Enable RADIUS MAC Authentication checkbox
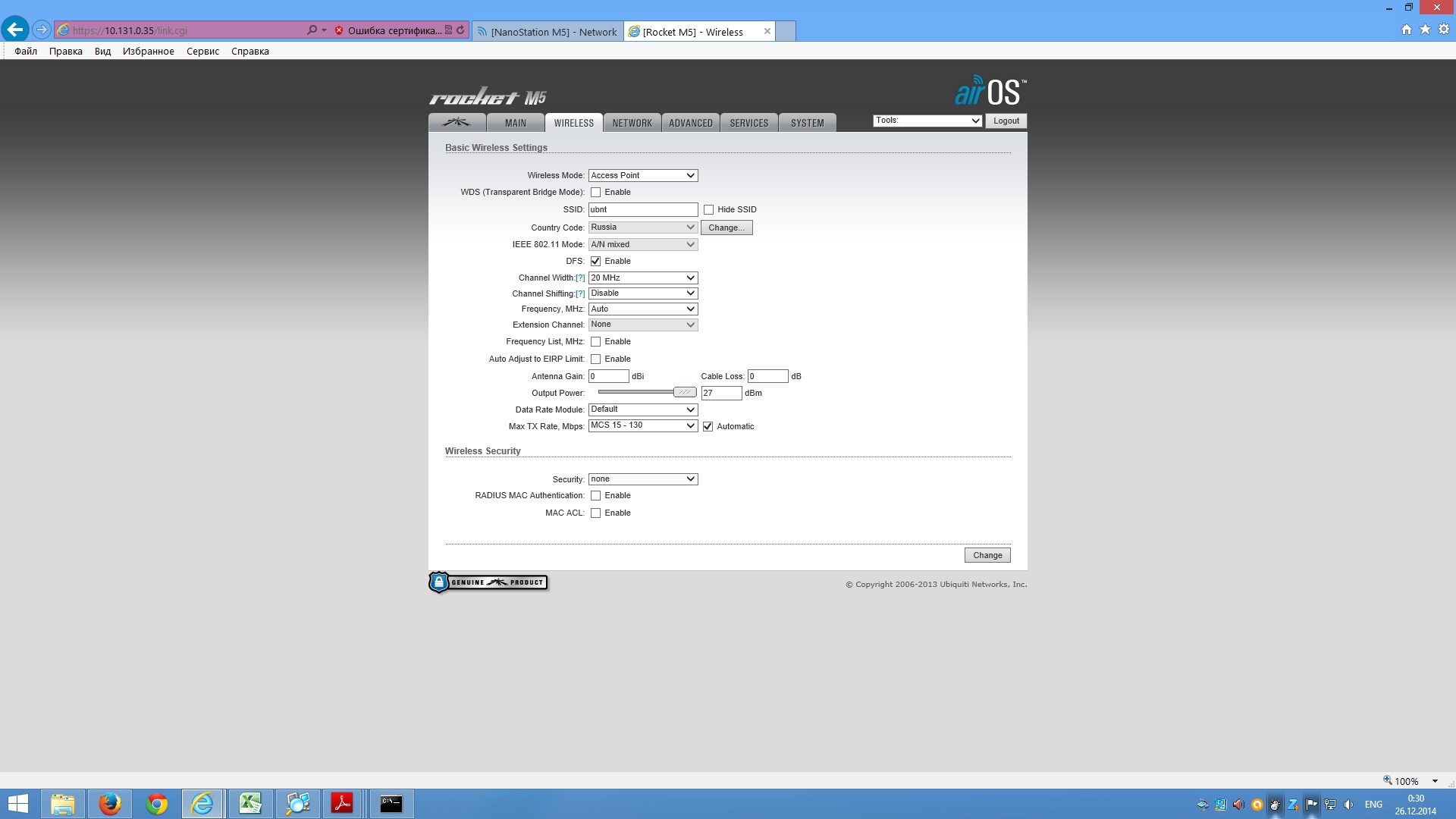This screenshot has height=819, width=1456. click(x=596, y=496)
